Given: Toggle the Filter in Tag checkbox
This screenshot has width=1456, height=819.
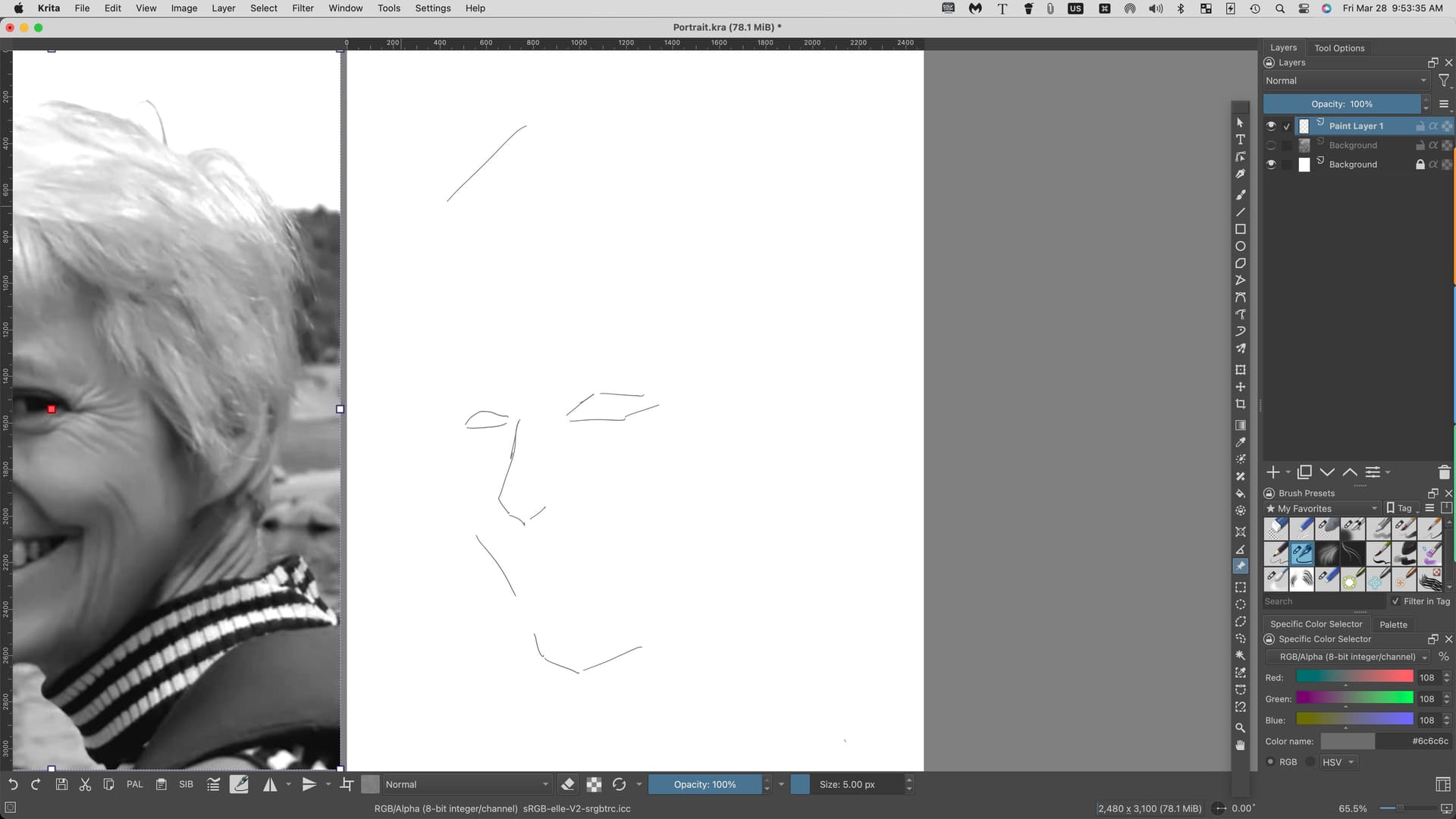Looking at the screenshot, I should coord(1395,601).
